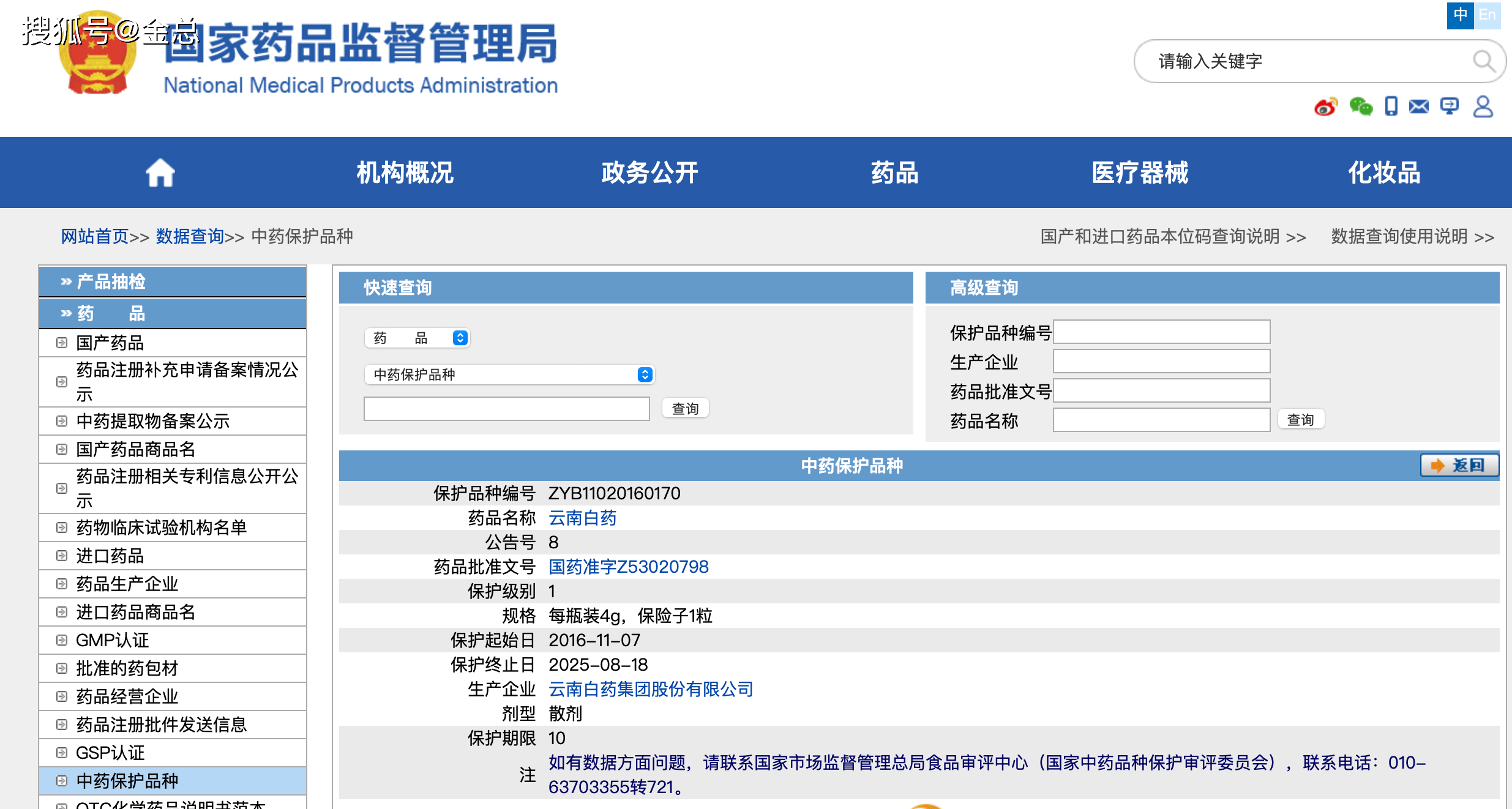
Task: Expand icon beside GMP认证
Action: pyautogui.click(x=61, y=640)
